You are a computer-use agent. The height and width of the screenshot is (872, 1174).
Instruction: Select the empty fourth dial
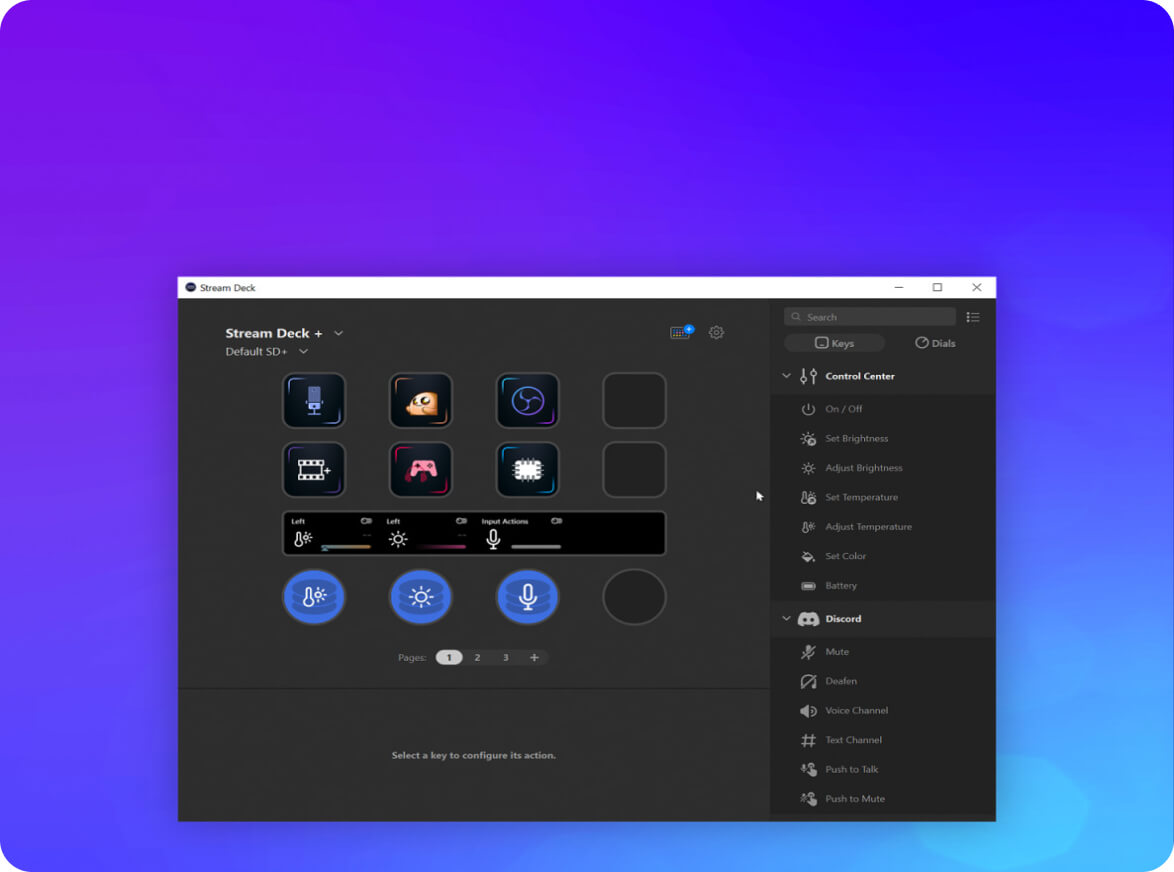634,597
